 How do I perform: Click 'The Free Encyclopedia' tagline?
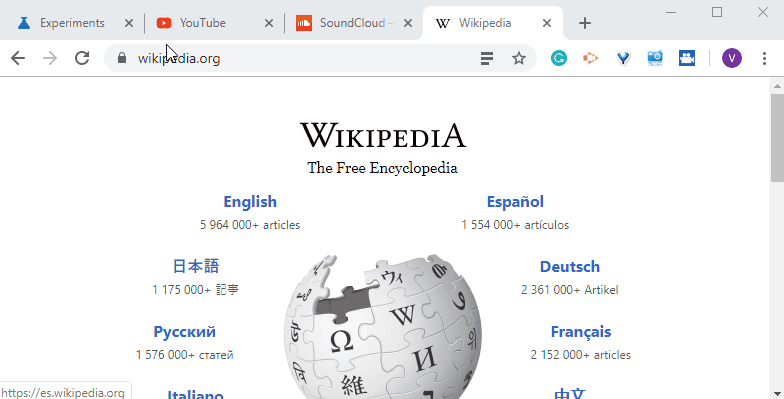click(x=382, y=168)
